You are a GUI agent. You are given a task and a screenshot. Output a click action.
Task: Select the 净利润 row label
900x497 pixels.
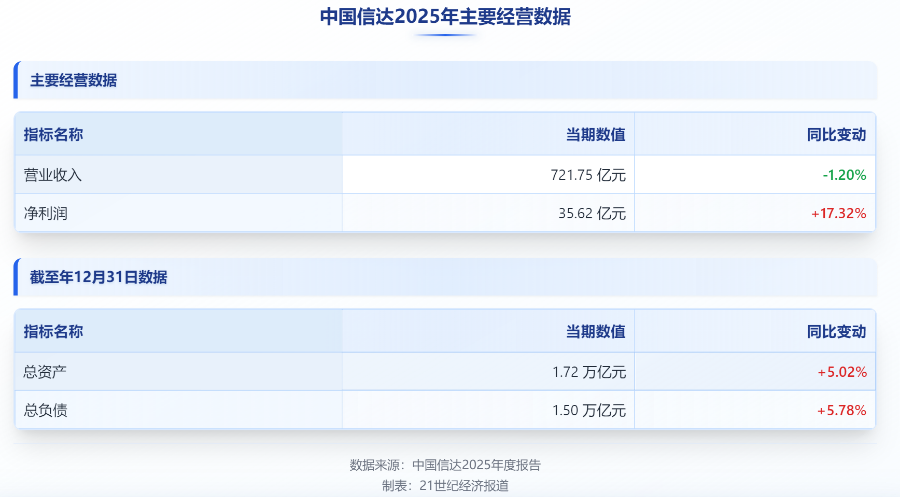(45, 213)
